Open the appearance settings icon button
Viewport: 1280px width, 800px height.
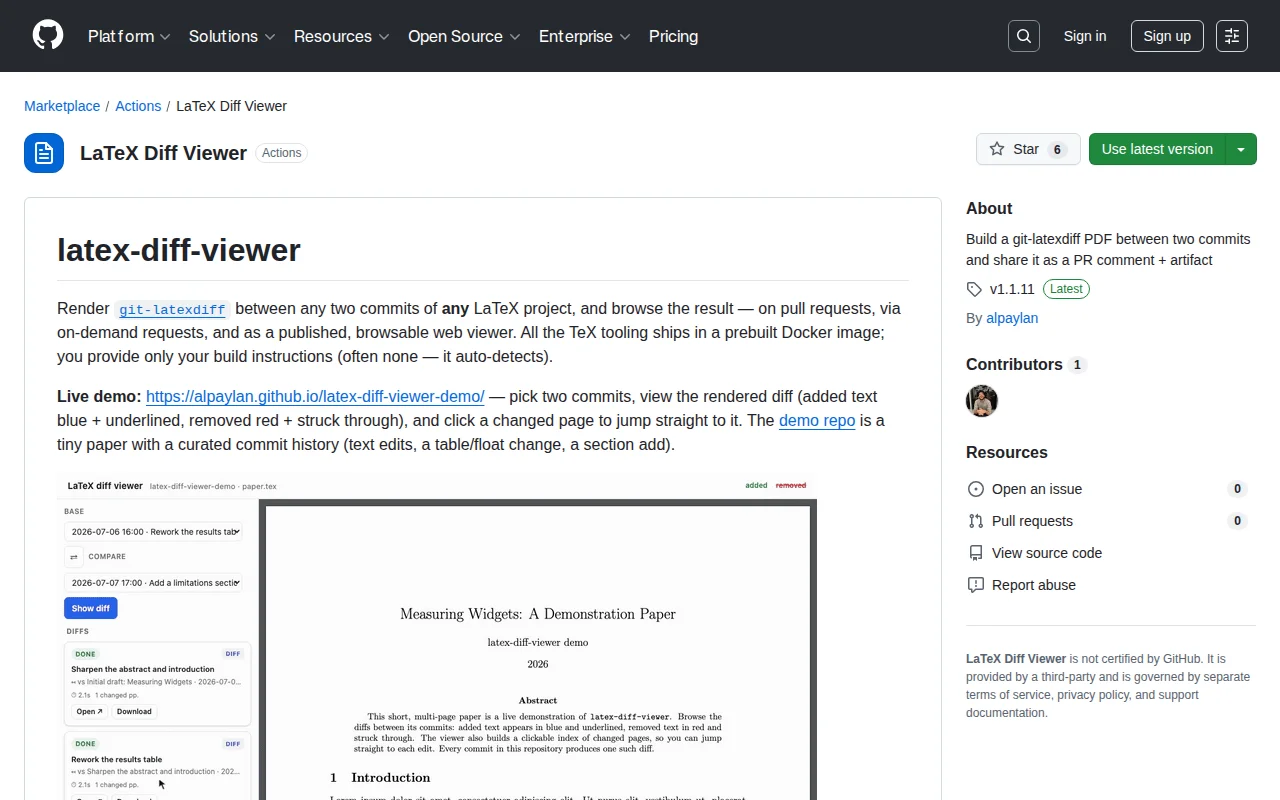coord(1232,36)
